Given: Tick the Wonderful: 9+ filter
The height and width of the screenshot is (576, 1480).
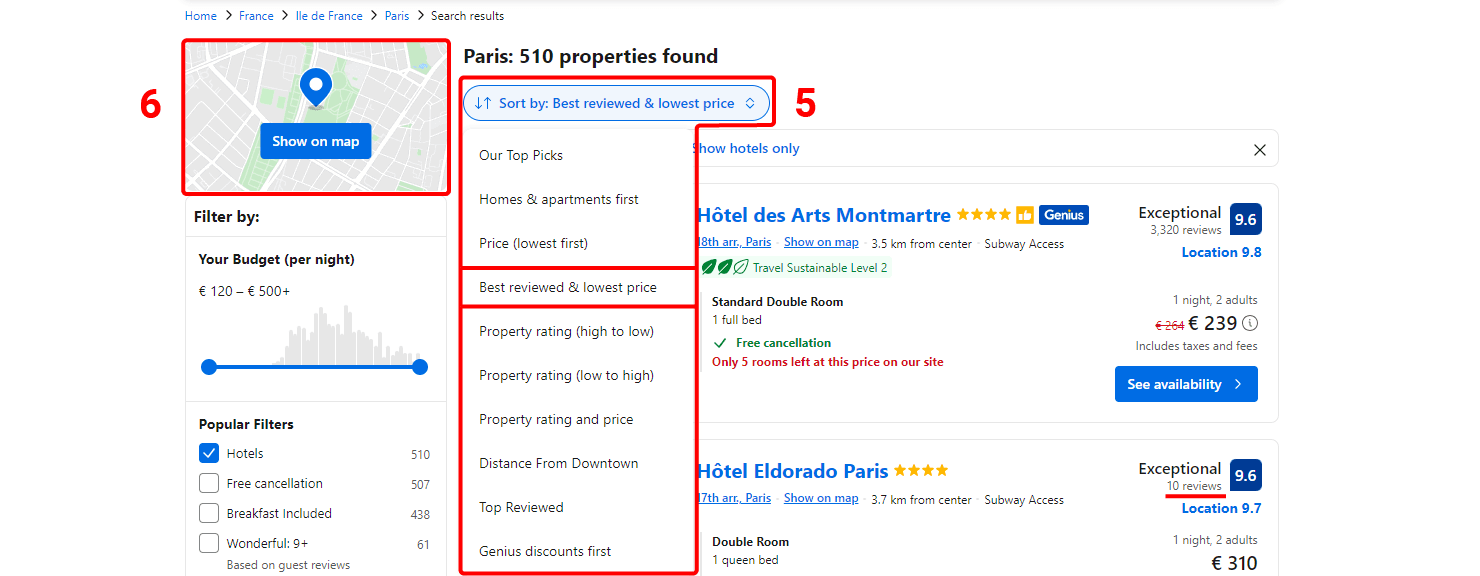Looking at the screenshot, I should point(209,543).
